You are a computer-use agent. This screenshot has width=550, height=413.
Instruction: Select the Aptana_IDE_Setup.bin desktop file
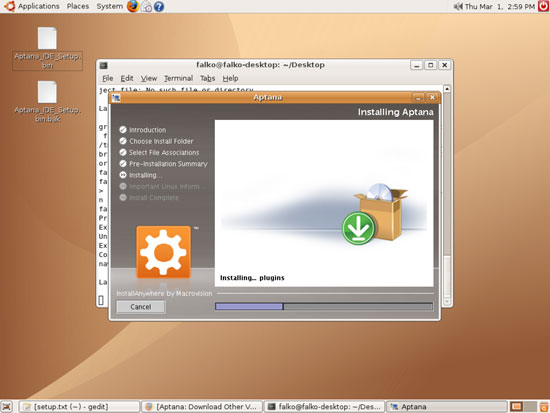(47, 48)
